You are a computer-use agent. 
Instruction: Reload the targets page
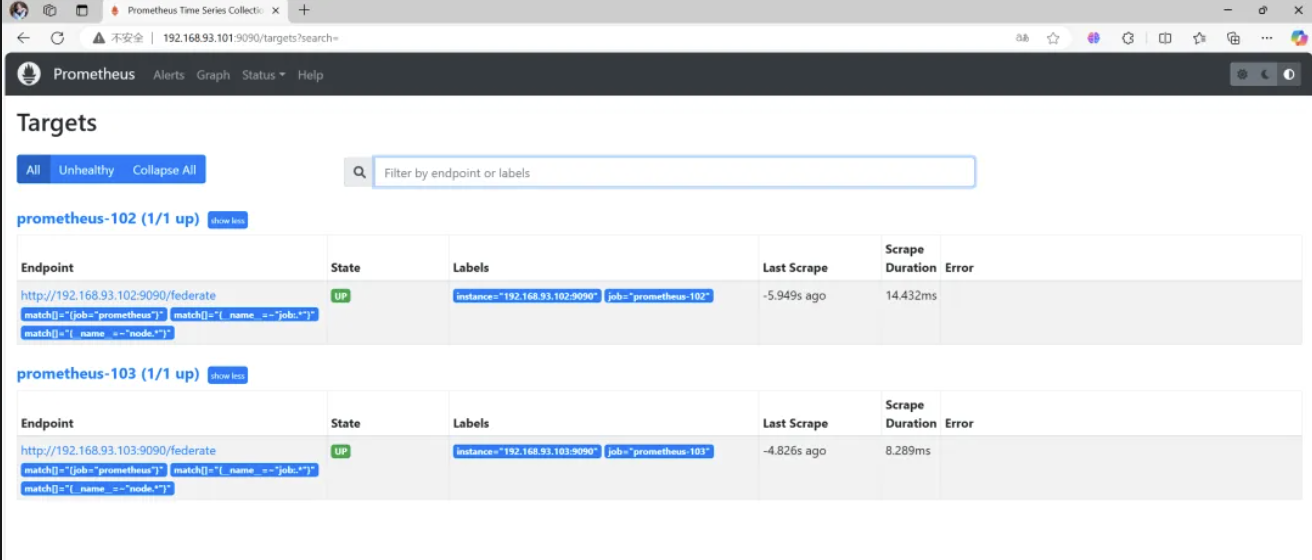pyautogui.click(x=57, y=38)
